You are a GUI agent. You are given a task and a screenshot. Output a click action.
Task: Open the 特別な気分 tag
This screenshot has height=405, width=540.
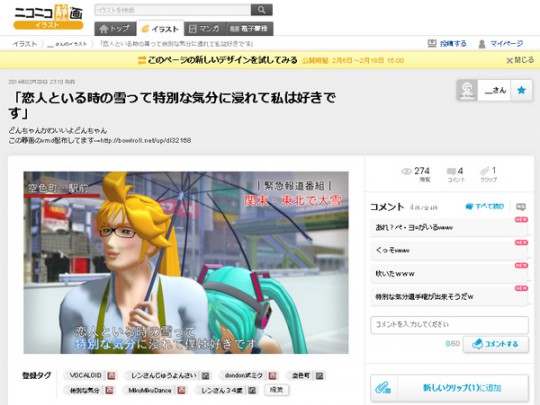(x=84, y=390)
